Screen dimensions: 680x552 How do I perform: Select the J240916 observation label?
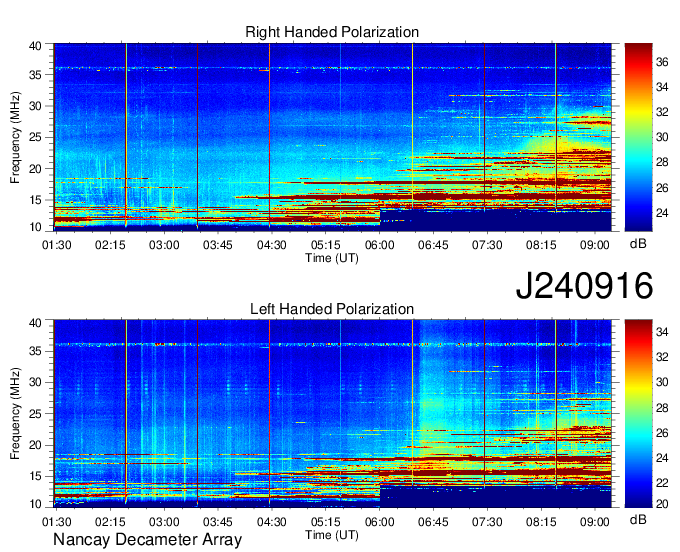[584, 286]
